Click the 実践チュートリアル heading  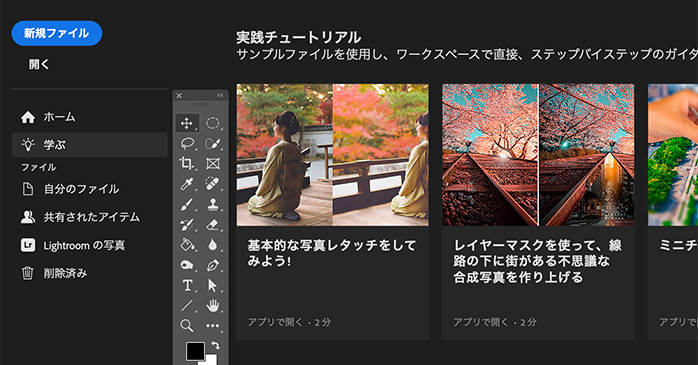(x=298, y=37)
